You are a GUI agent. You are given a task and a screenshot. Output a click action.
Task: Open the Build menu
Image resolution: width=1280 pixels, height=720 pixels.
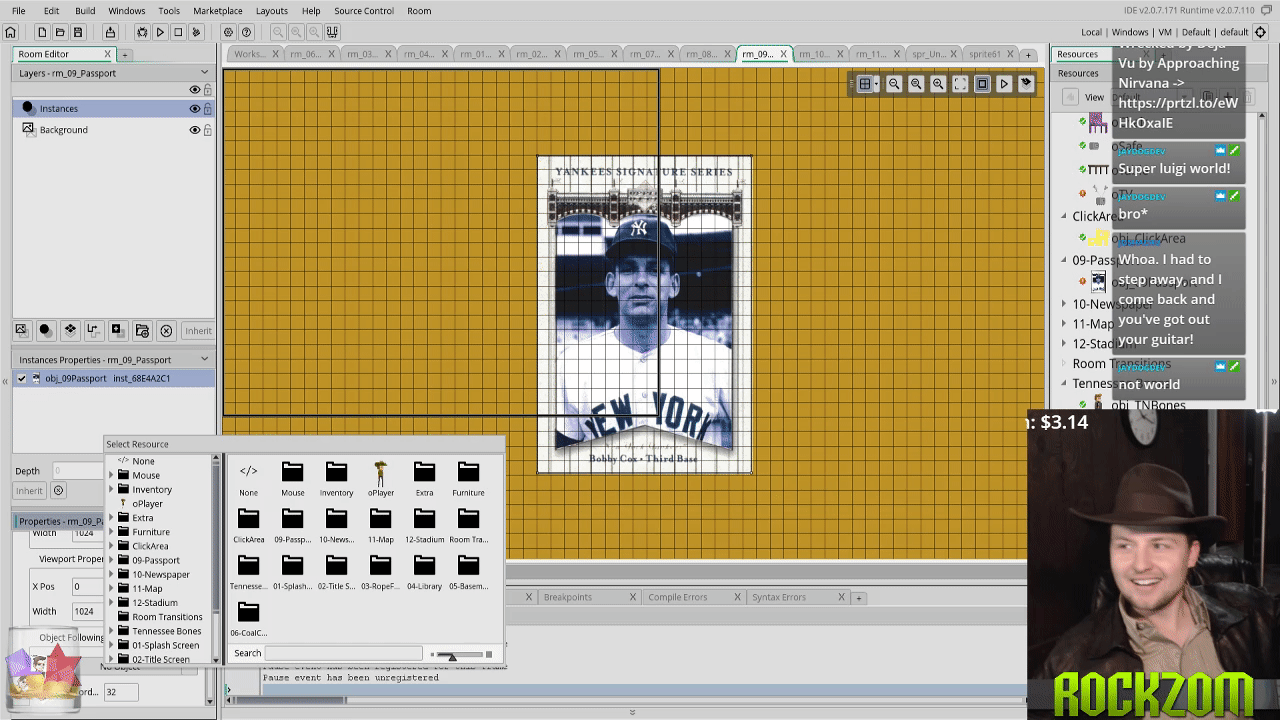coord(85,11)
